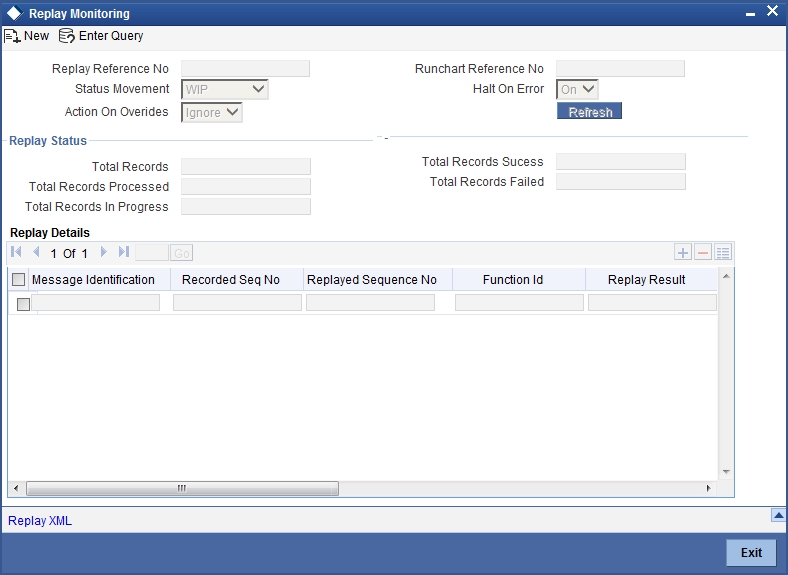This screenshot has width=788, height=575.
Task: Click the Enter Query toolbar icon
Action: pyautogui.click(x=66, y=36)
